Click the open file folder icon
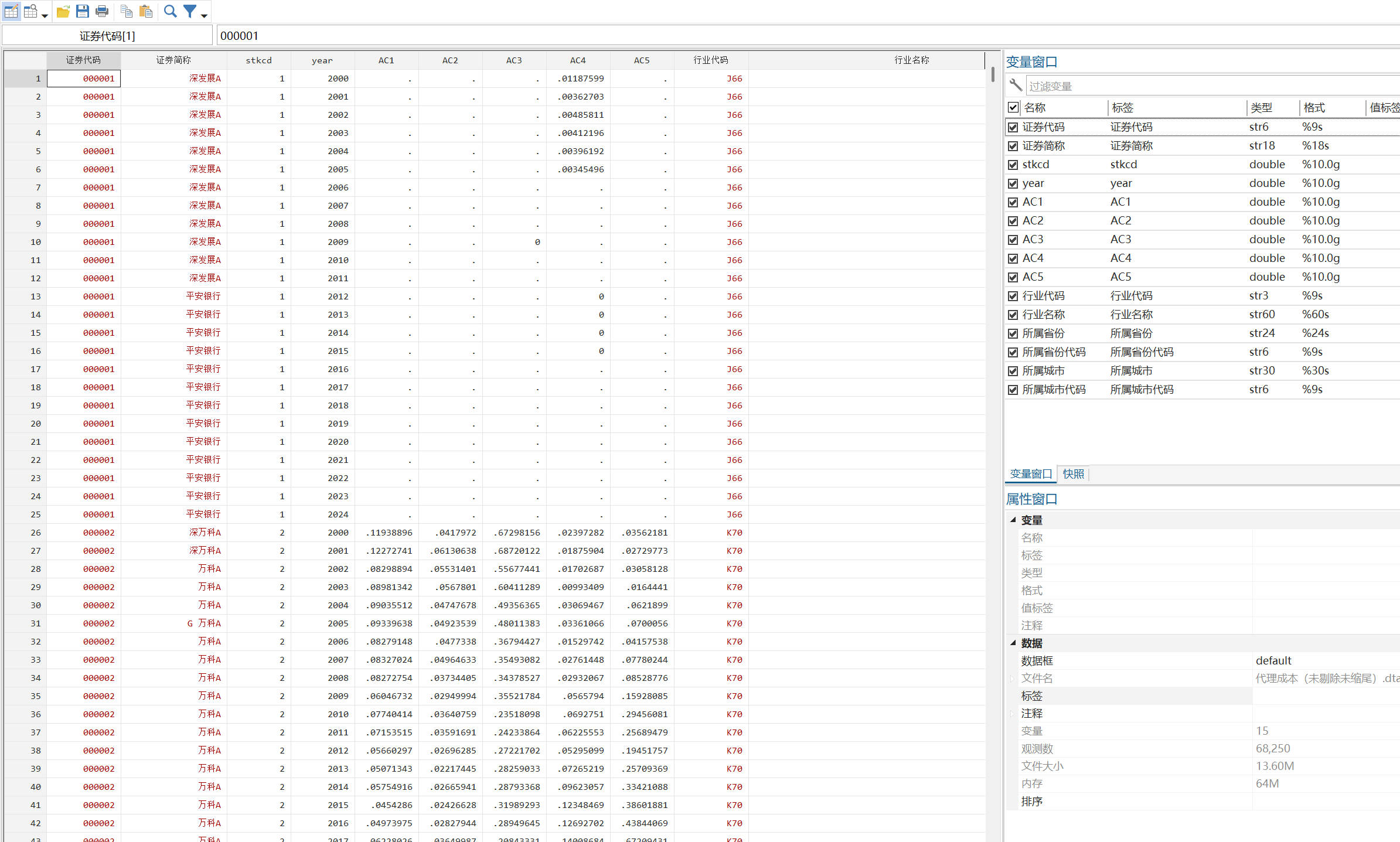The width and height of the screenshot is (1400, 842). (63, 11)
